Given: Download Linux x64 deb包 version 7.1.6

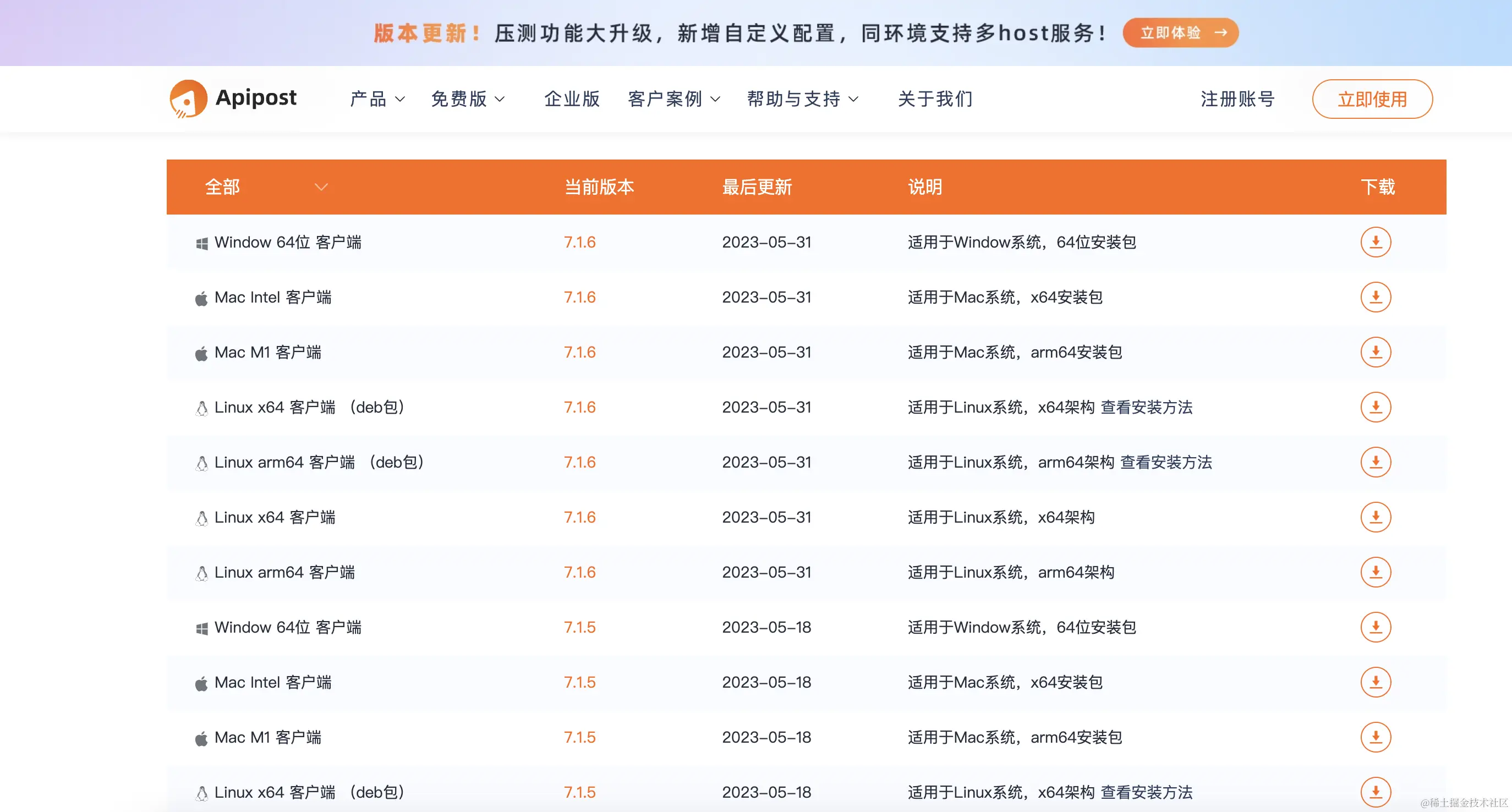Looking at the screenshot, I should click(1375, 407).
